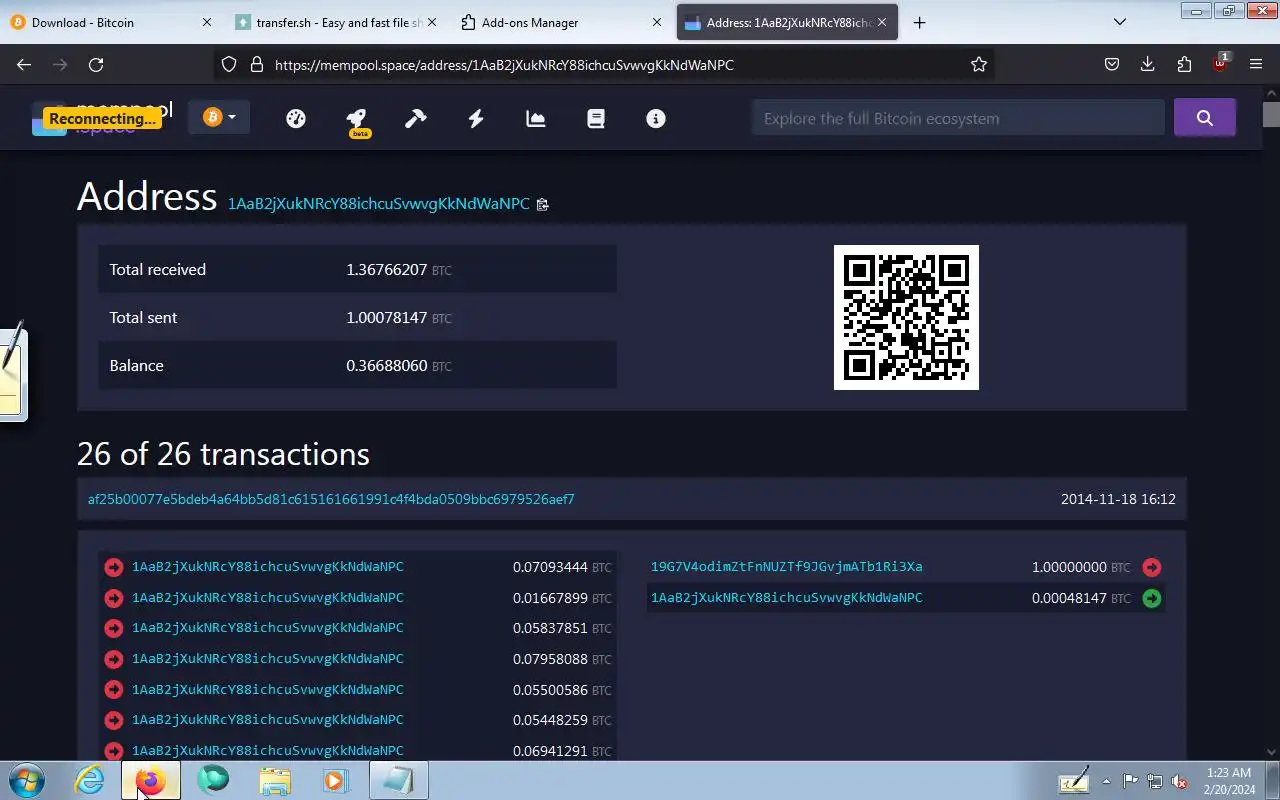1280x800 pixels.
Task: Open uBlock Origin extension icon
Action: [x=1220, y=63]
